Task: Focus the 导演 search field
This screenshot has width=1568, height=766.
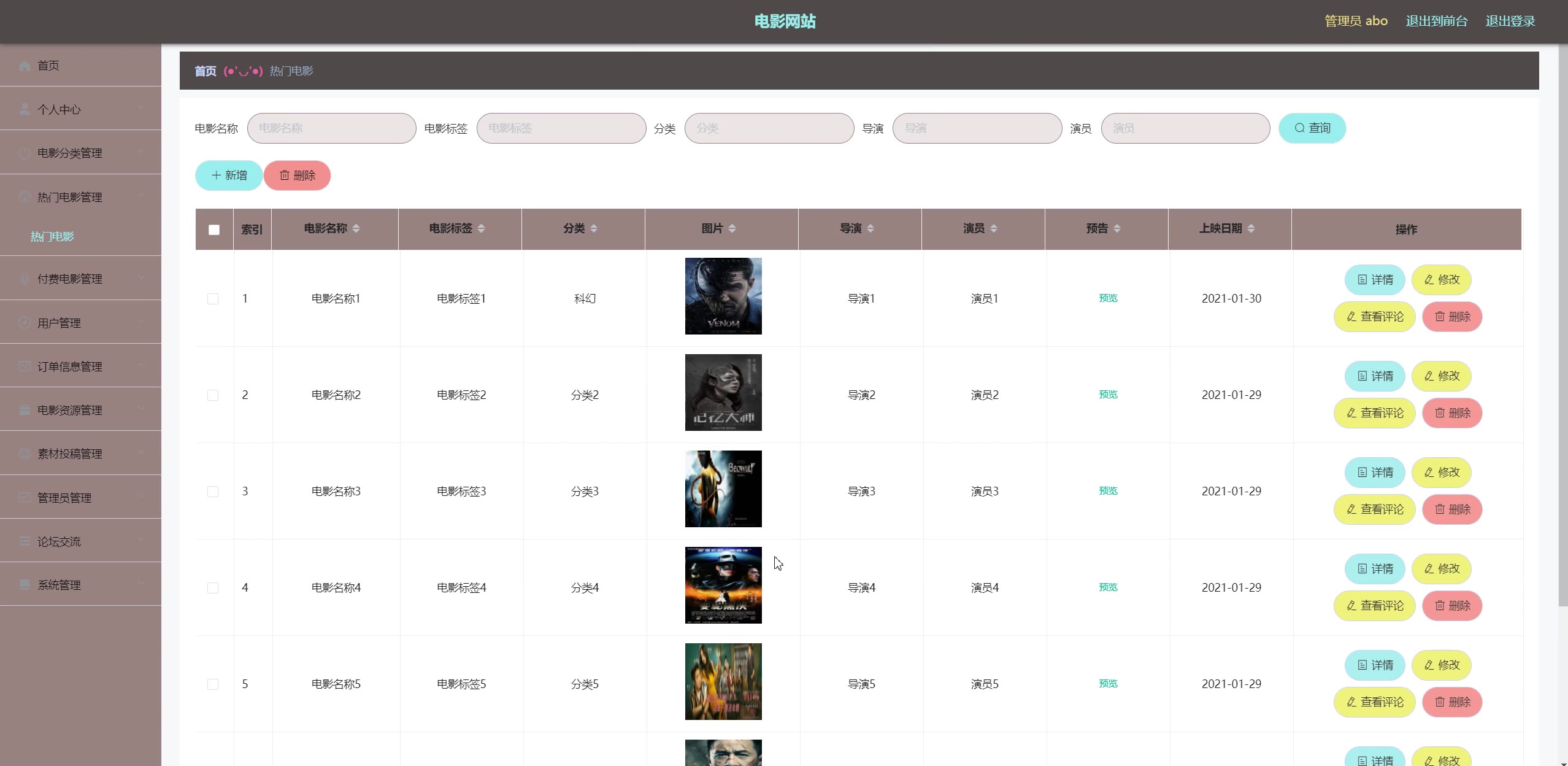Action: coord(977,128)
